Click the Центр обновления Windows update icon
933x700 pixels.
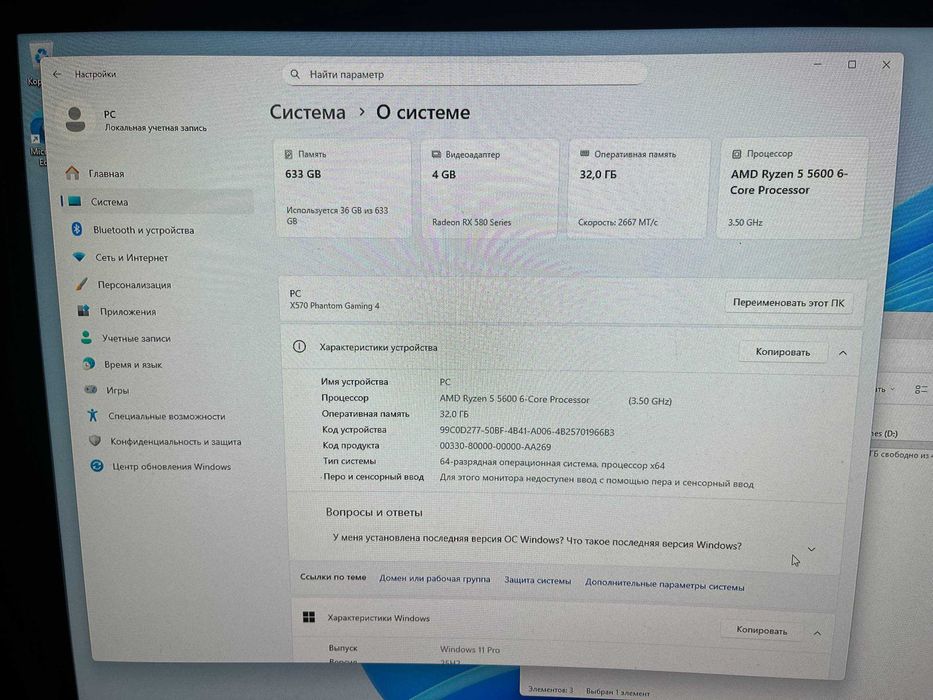click(97, 465)
